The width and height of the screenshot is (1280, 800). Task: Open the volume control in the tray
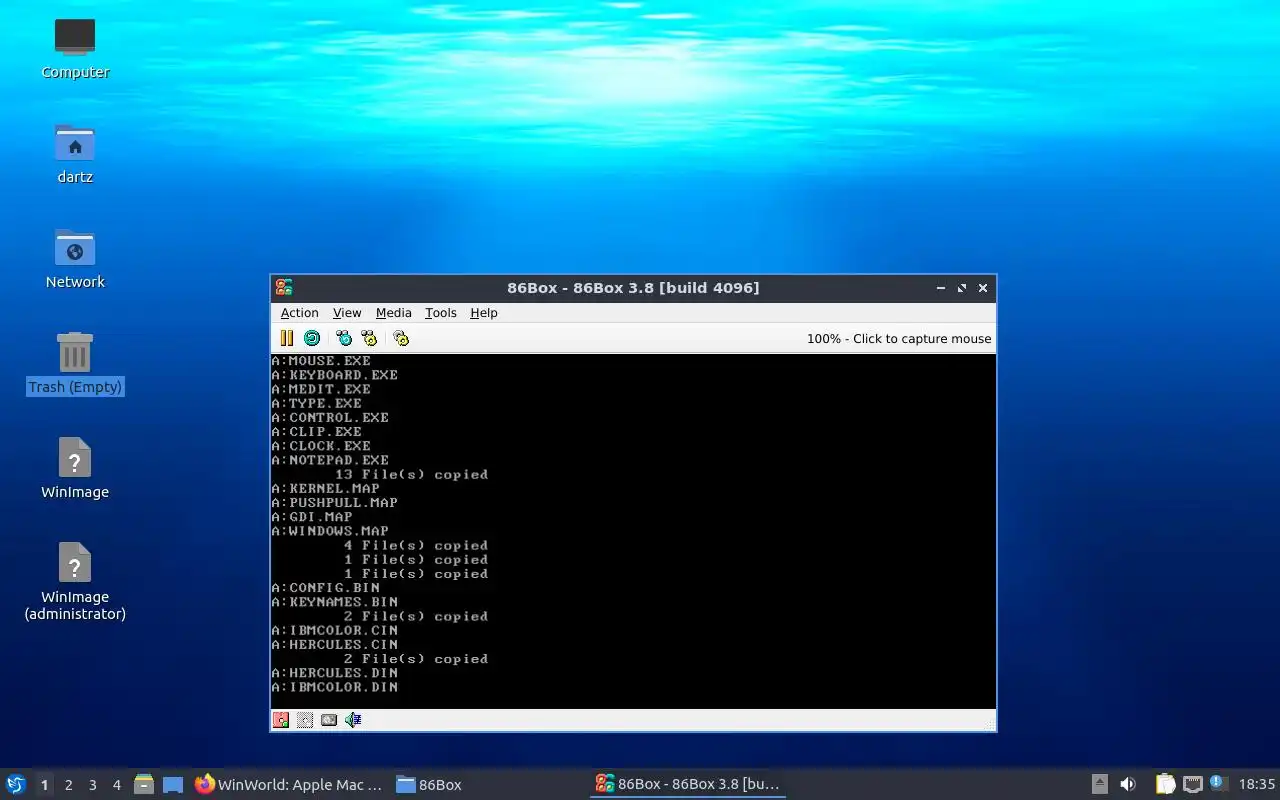coord(1128,784)
